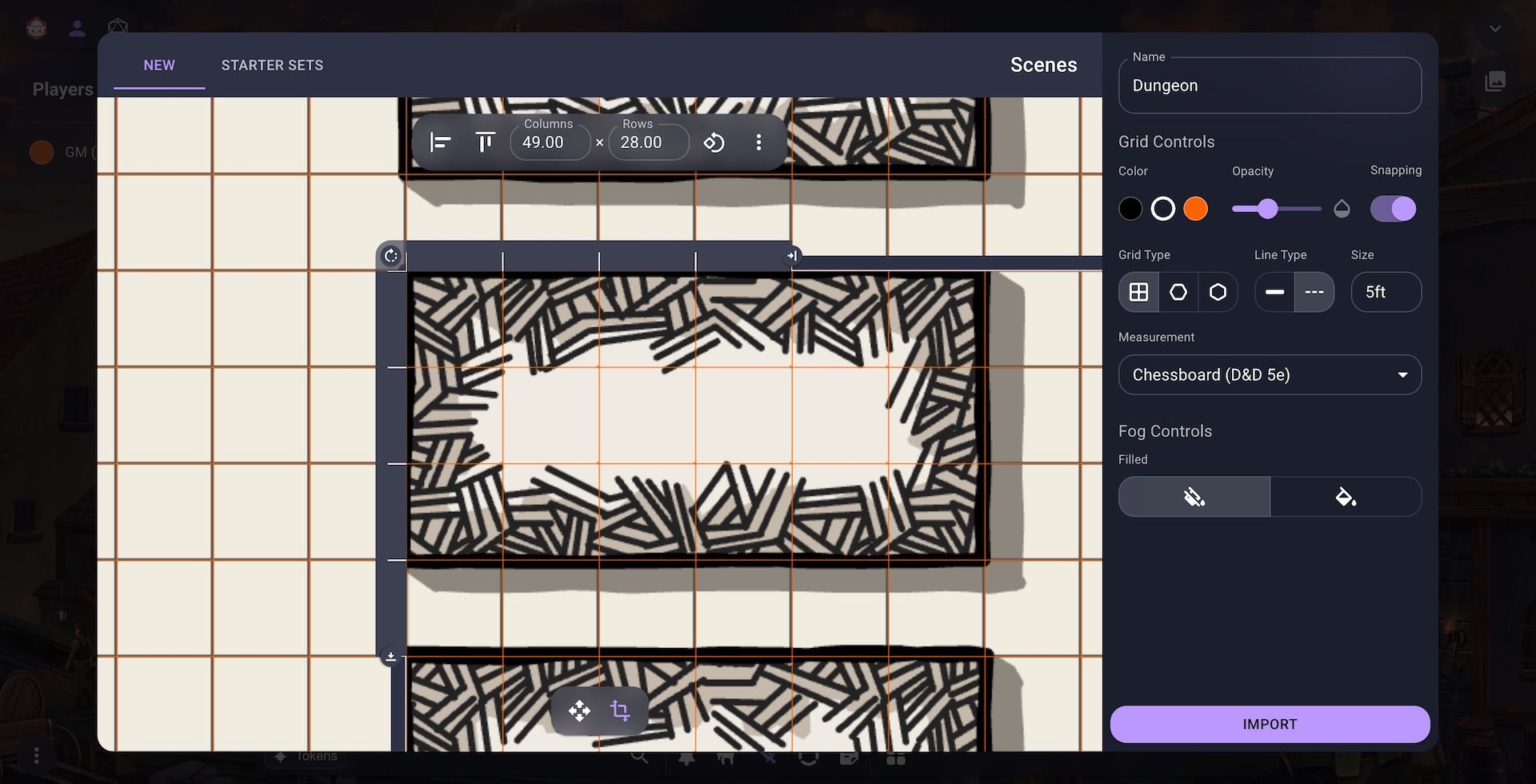1536x784 pixels.
Task: Pick the white grid color
Action: (x=1163, y=209)
